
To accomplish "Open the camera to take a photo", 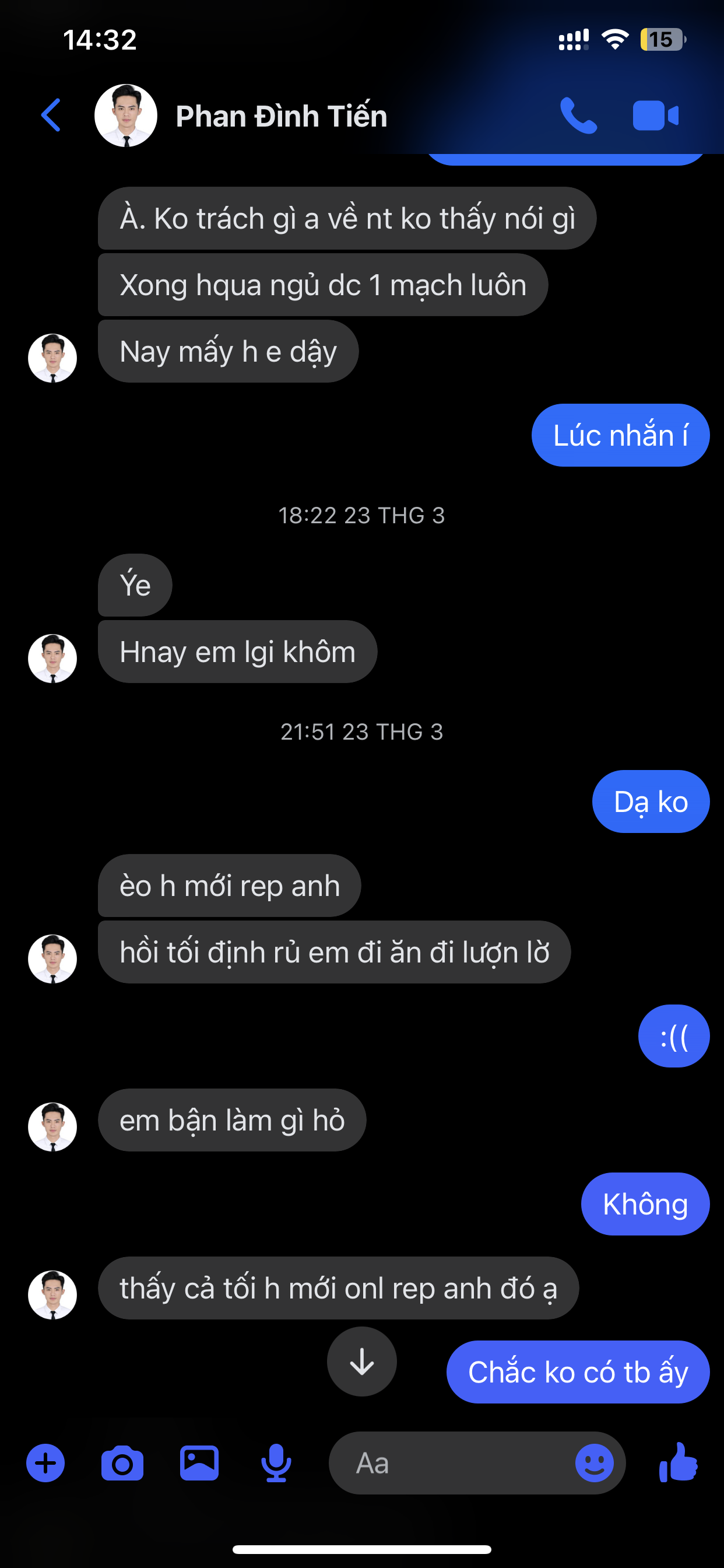I will pos(122,1462).
